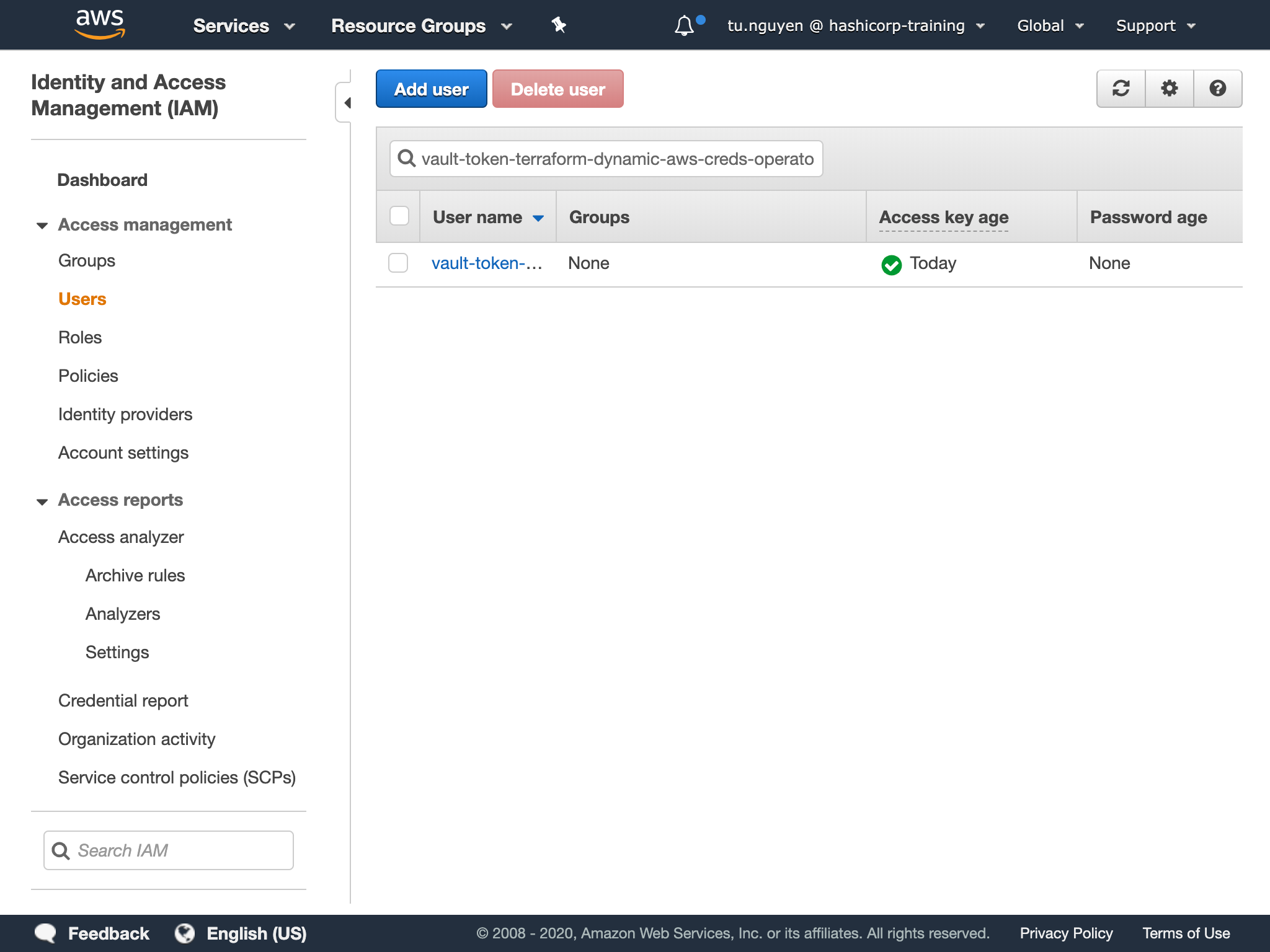Select the vault-token user row checkbox
This screenshot has height=952, width=1270.
tap(397, 263)
